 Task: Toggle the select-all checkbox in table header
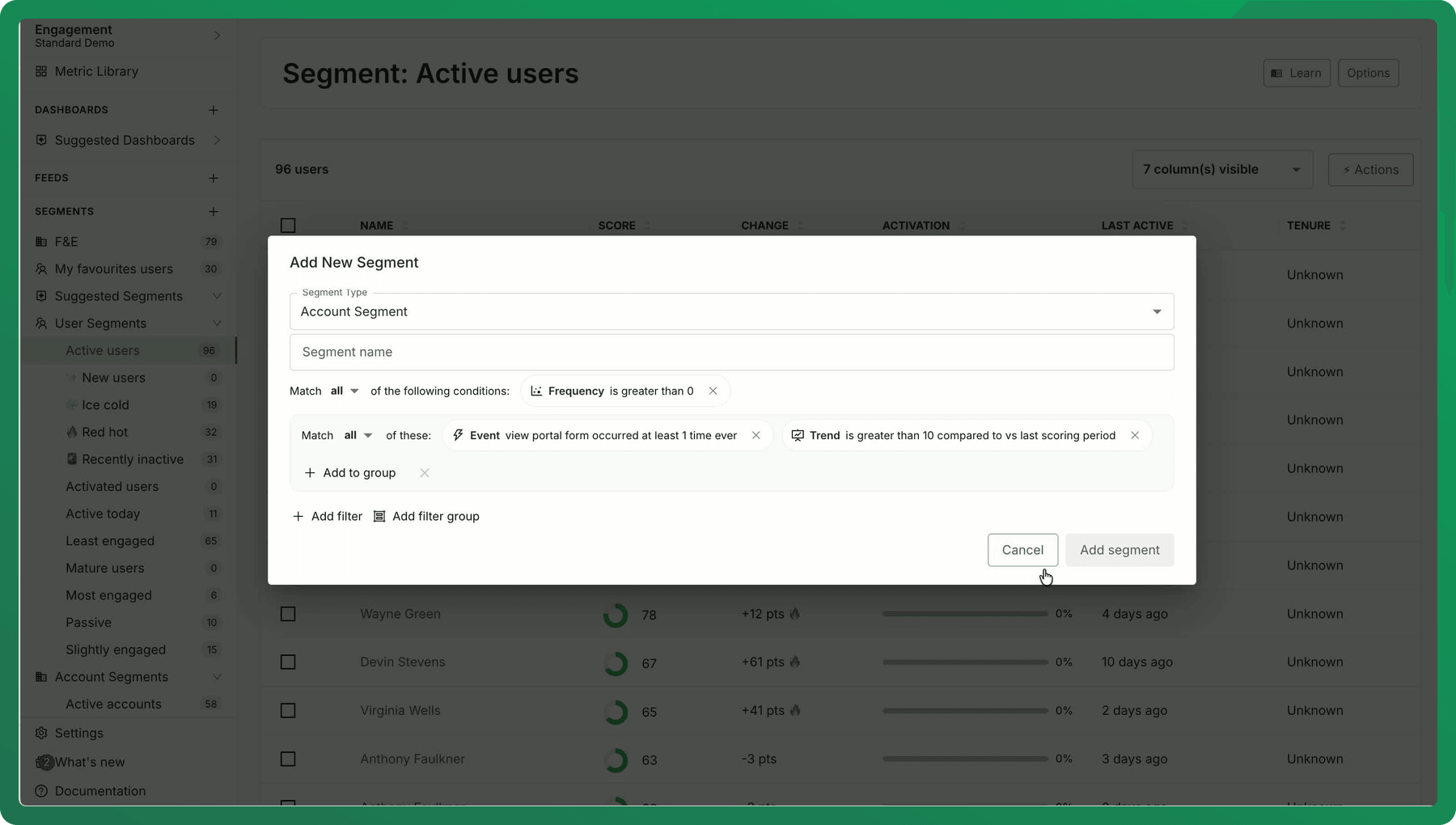click(288, 226)
